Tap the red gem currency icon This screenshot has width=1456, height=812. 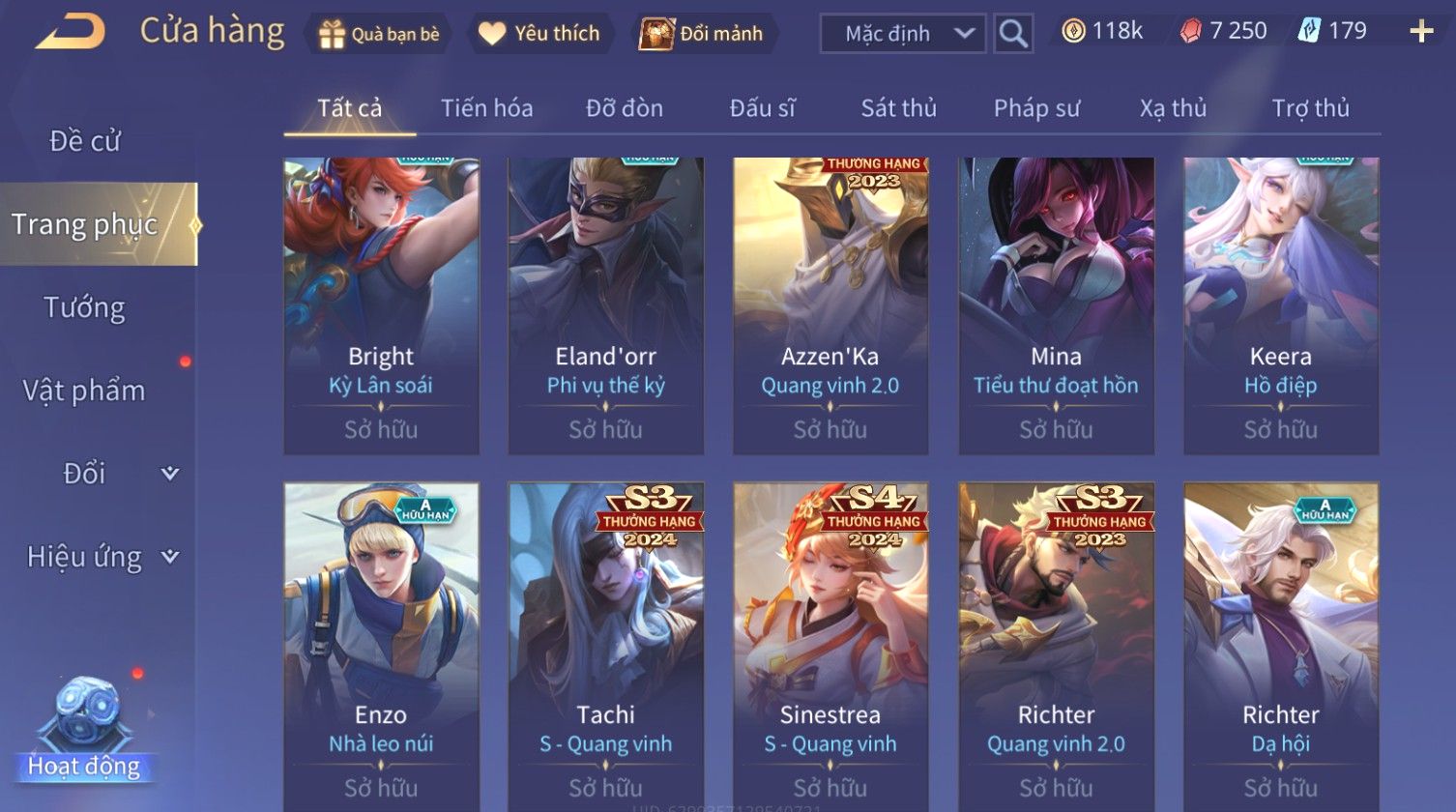[1190, 31]
